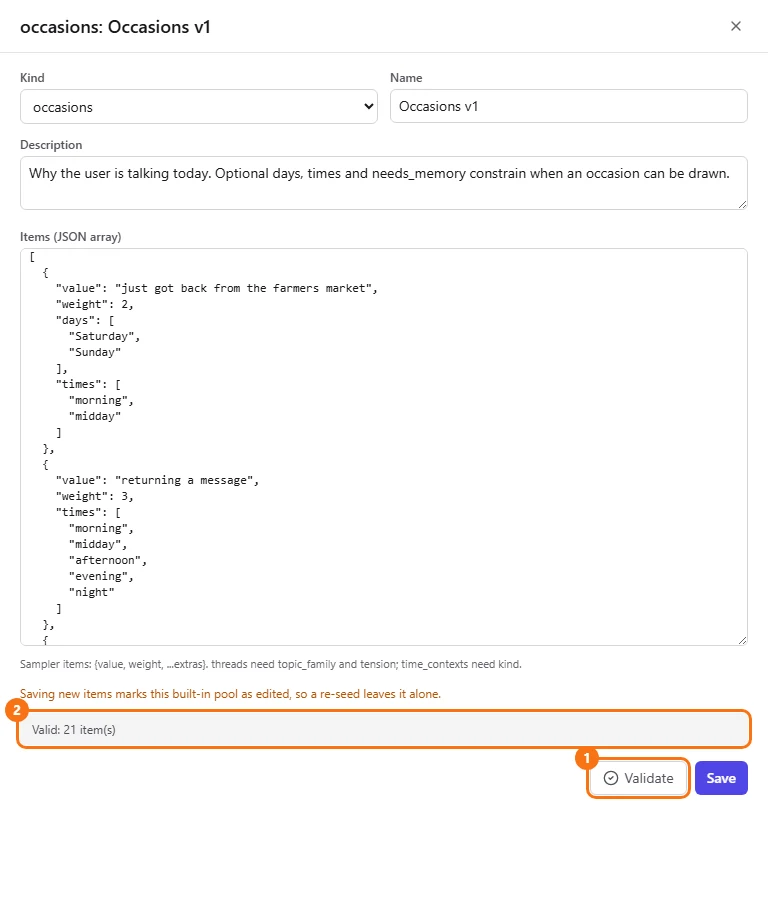Click the "weight": 2 line
Viewport: 768px width, 900px height.
(x=95, y=304)
